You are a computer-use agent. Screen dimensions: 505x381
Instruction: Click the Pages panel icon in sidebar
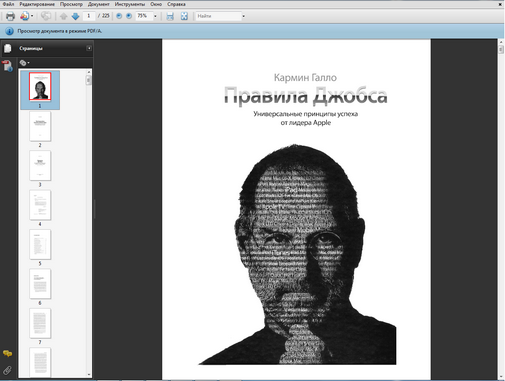click(x=7, y=49)
